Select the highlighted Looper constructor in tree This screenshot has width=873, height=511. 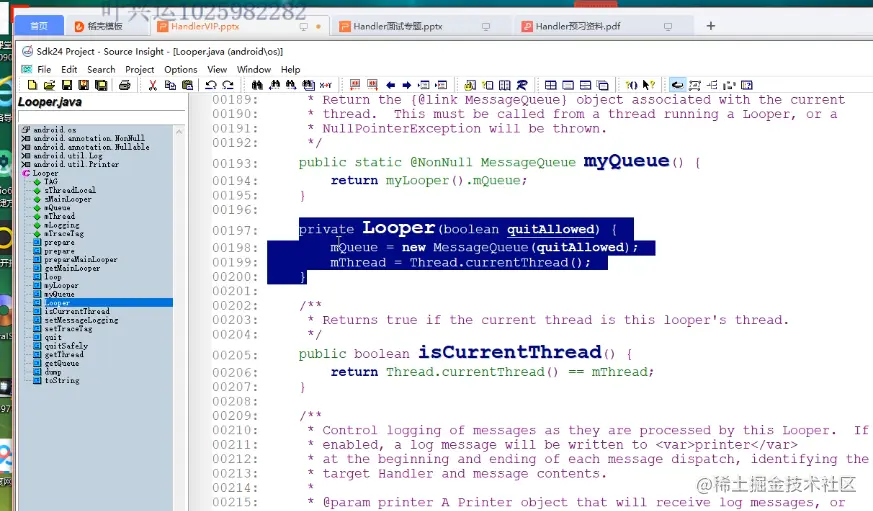[x=57, y=303]
